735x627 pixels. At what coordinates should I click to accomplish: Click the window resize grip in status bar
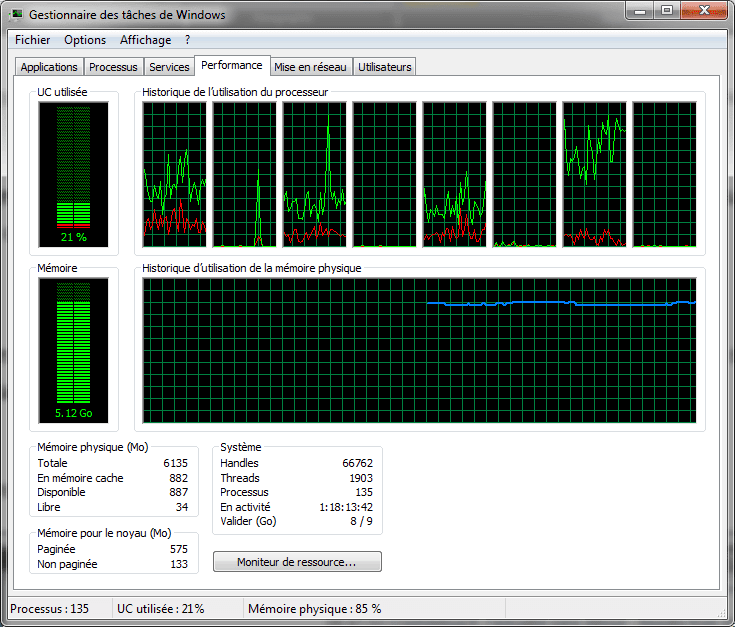pyautogui.click(x=722, y=613)
